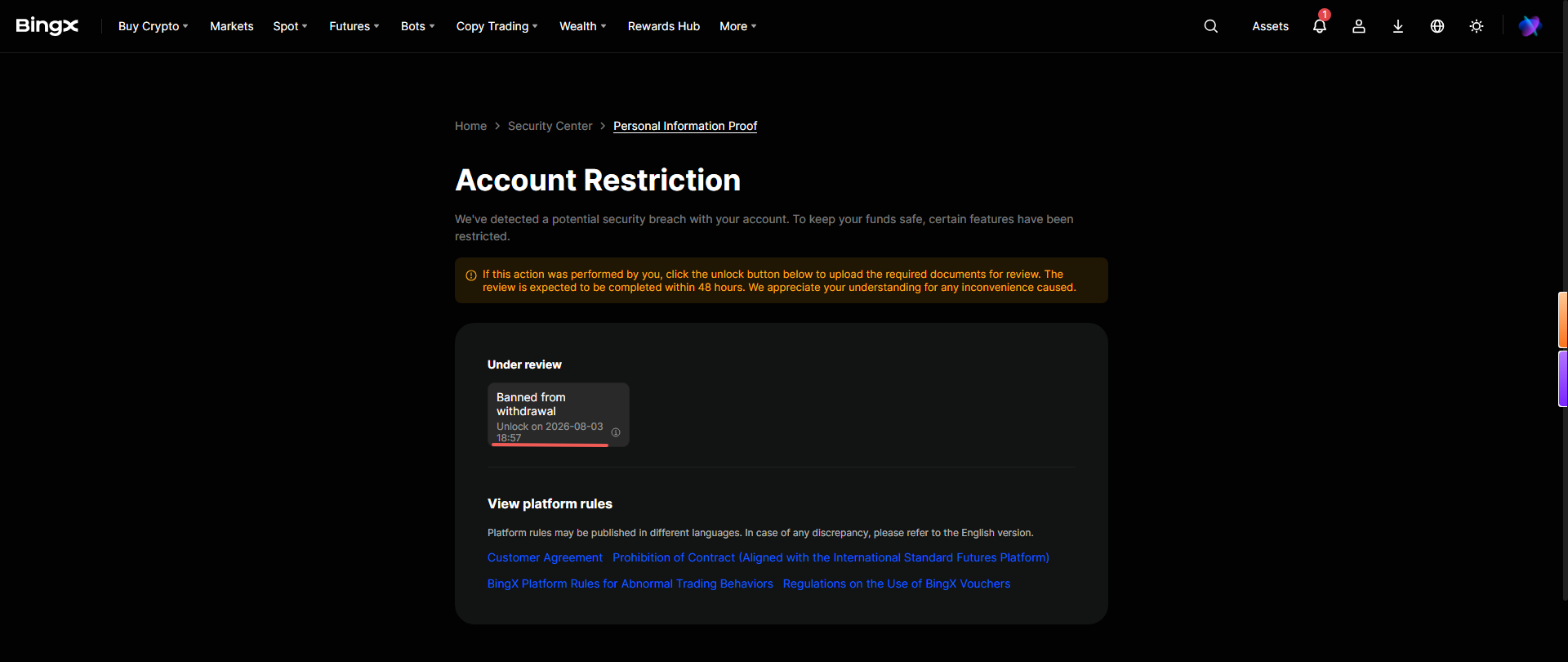The height and width of the screenshot is (662, 1568).
Task: Open notifications bell
Action: [1320, 26]
